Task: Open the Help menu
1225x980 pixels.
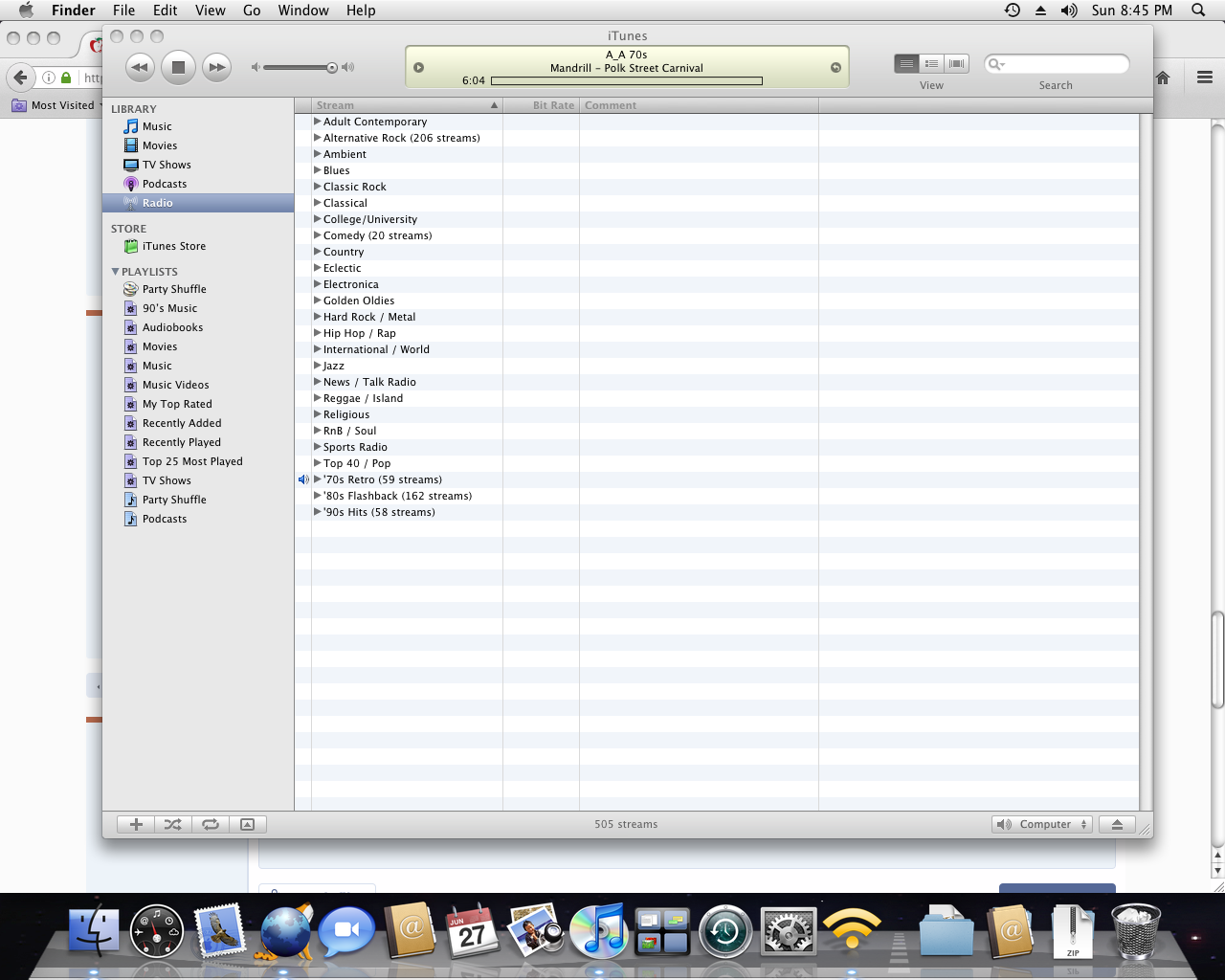Action: pyautogui.click(x=361, y=11)
